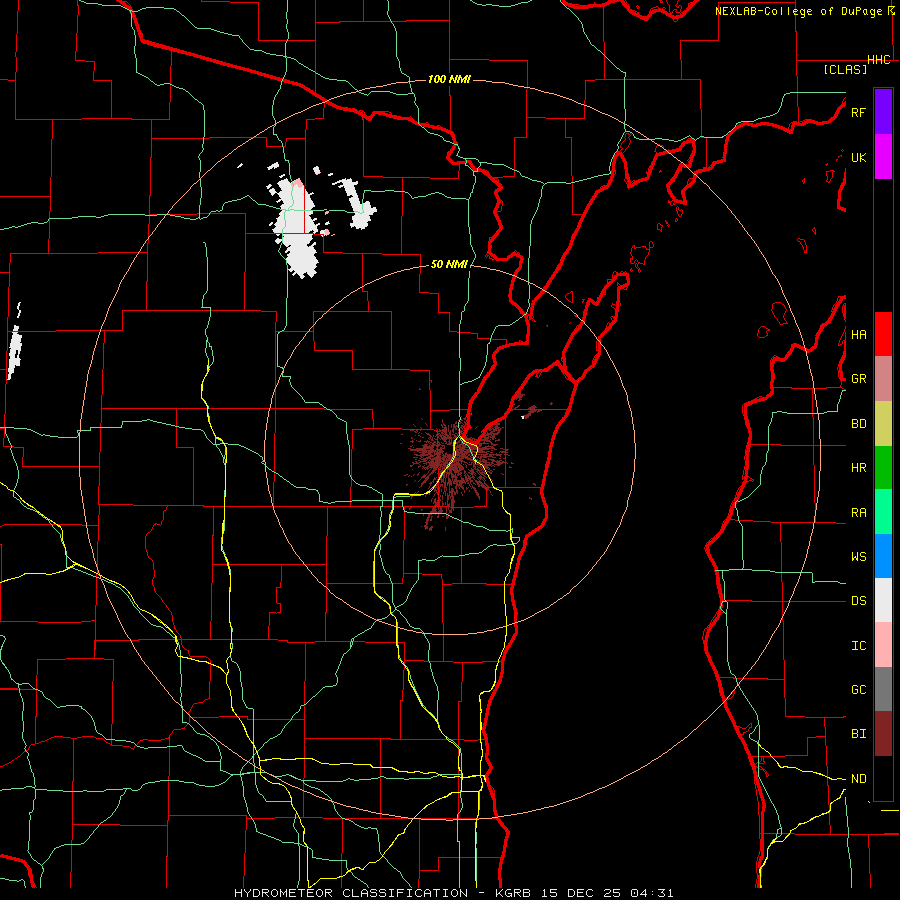This screenshot has width=900, height=900.
Task: Click the RF legend label
Action: pyautogui.click(x=858, y=112)
